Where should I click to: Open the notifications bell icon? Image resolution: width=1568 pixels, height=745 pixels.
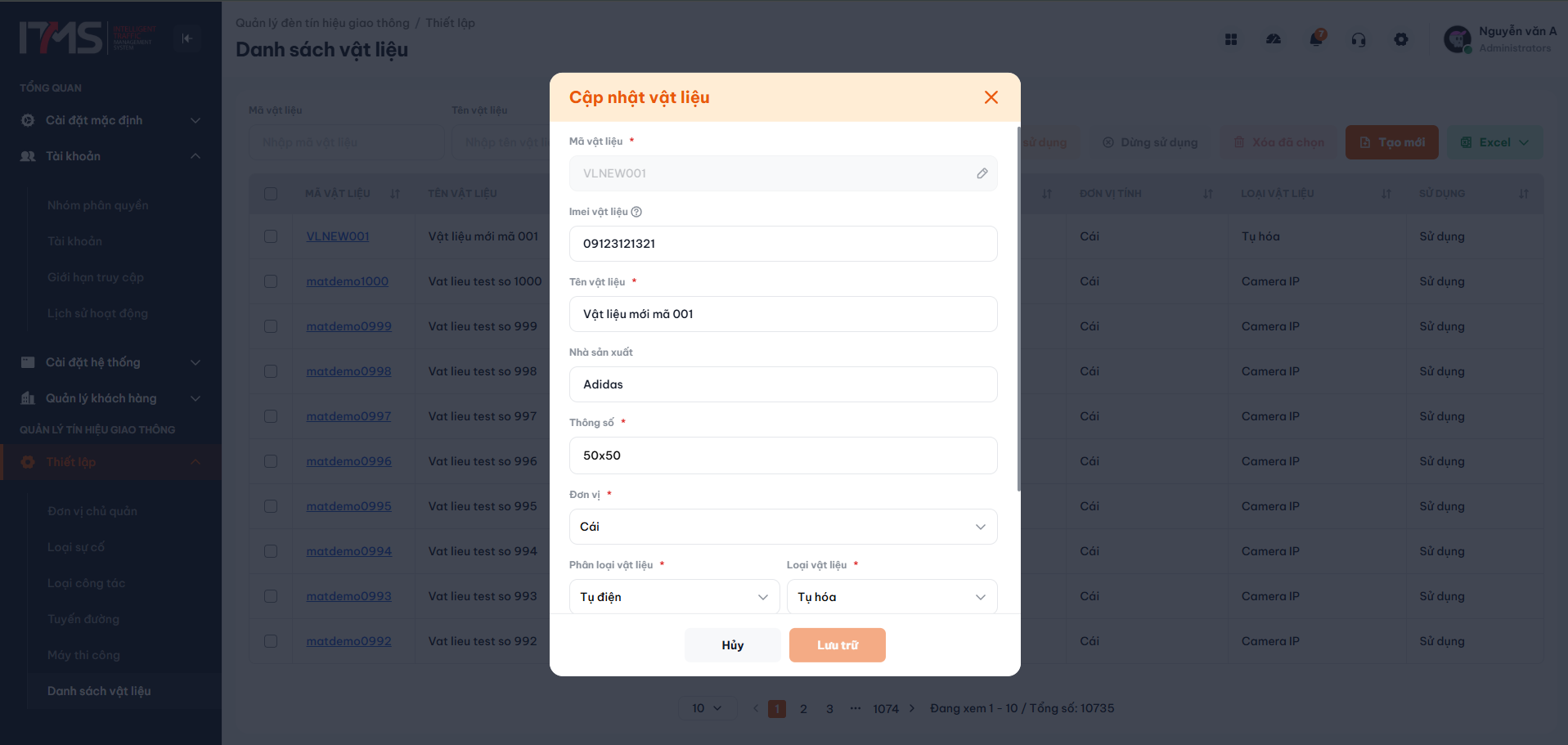click(1316, 38)
